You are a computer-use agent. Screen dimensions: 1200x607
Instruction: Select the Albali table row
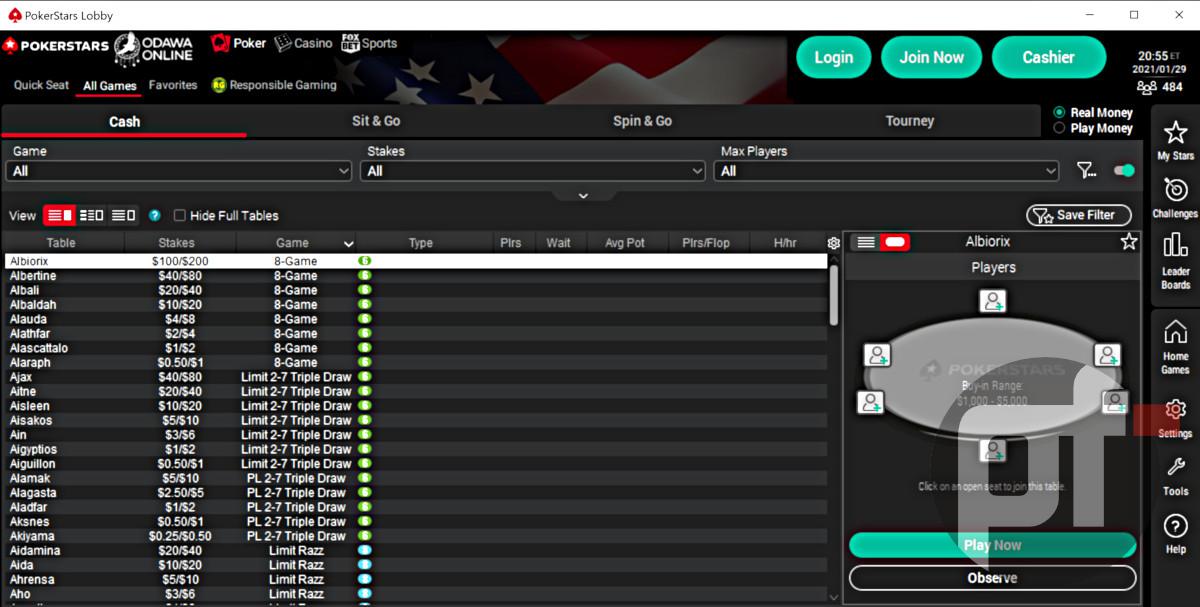(416, 290)
